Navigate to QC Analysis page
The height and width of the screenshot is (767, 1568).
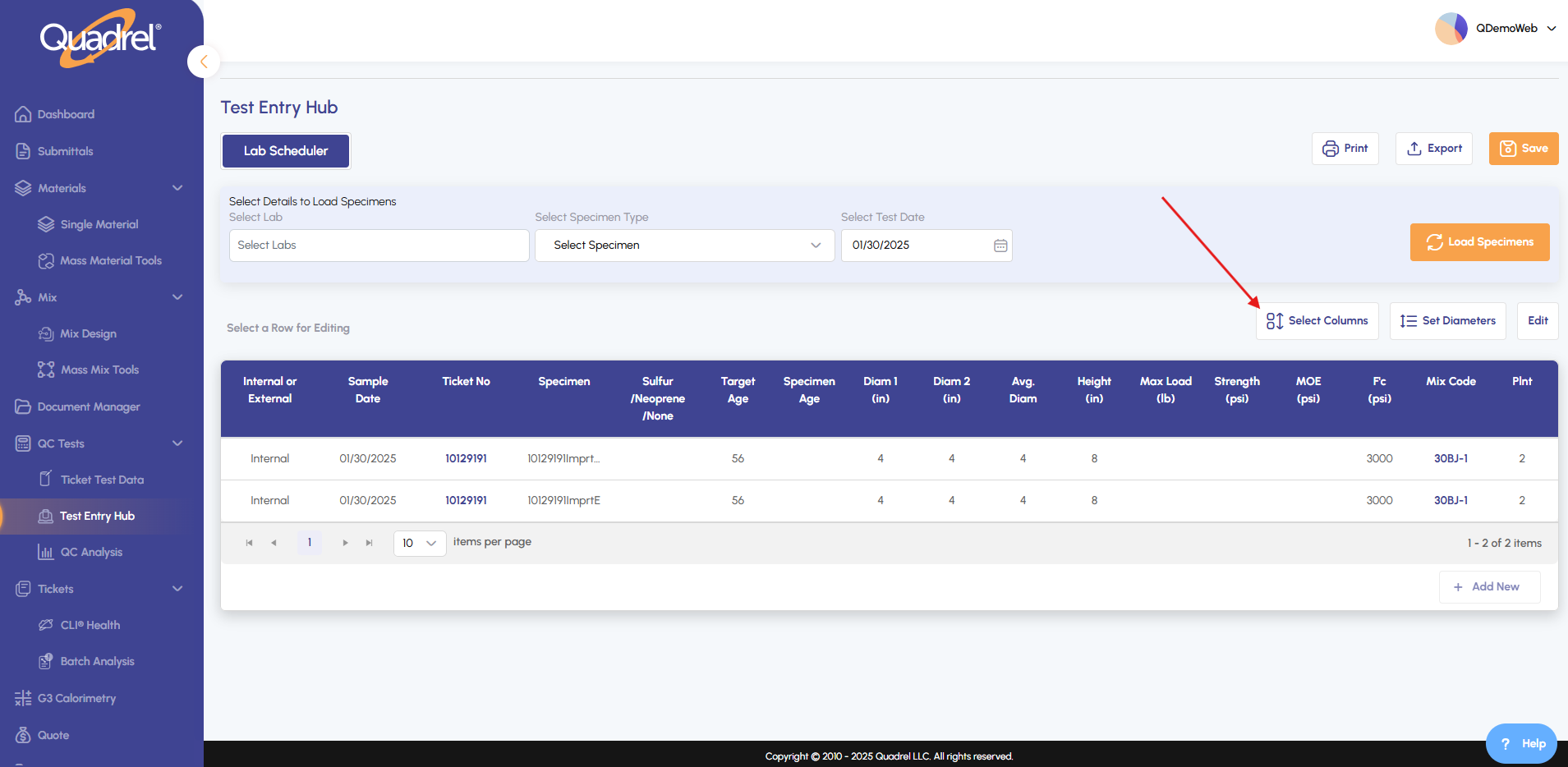point(91,552)
